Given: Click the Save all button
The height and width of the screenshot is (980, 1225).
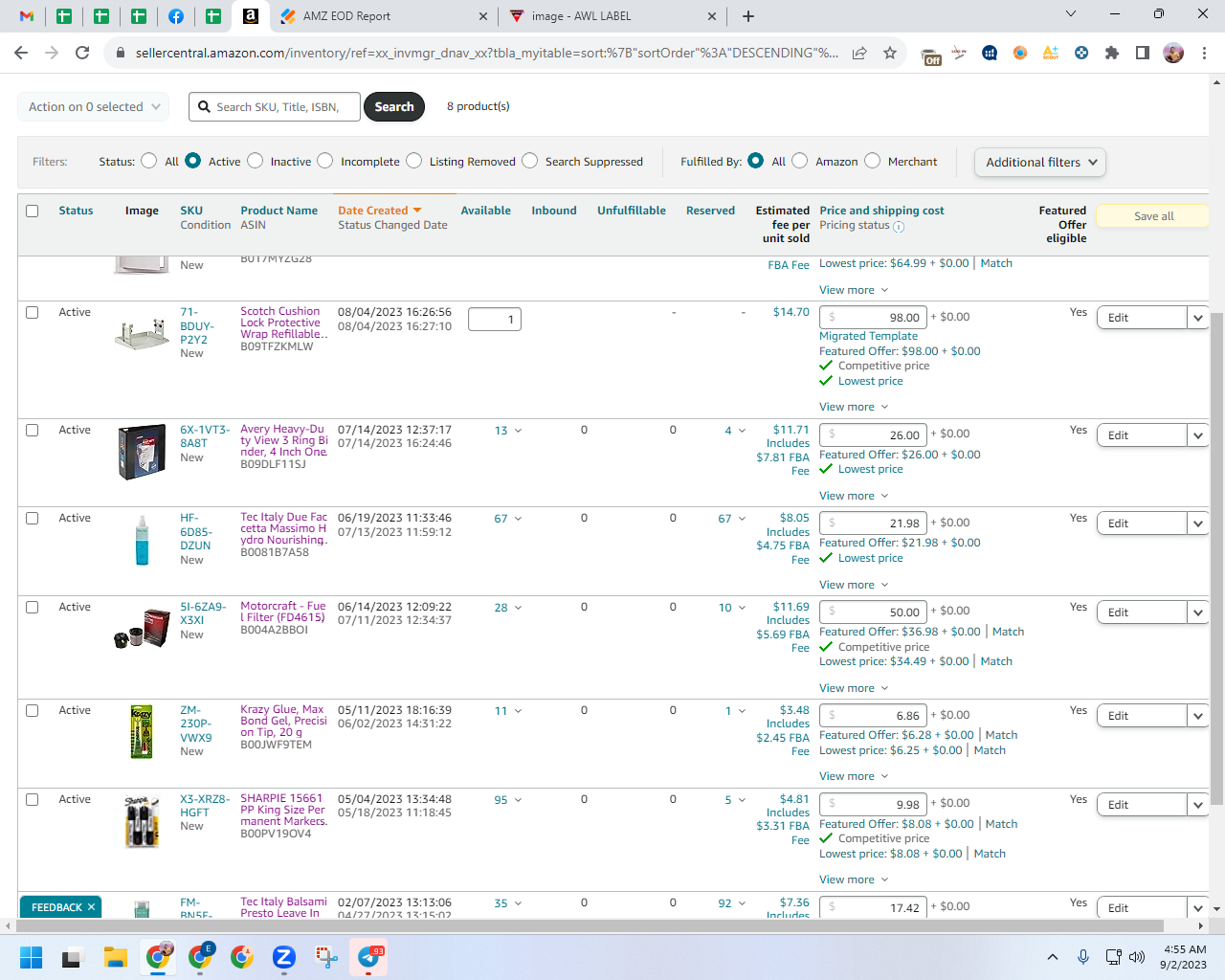Looking at the screenshot, I should pos(1153,216).
